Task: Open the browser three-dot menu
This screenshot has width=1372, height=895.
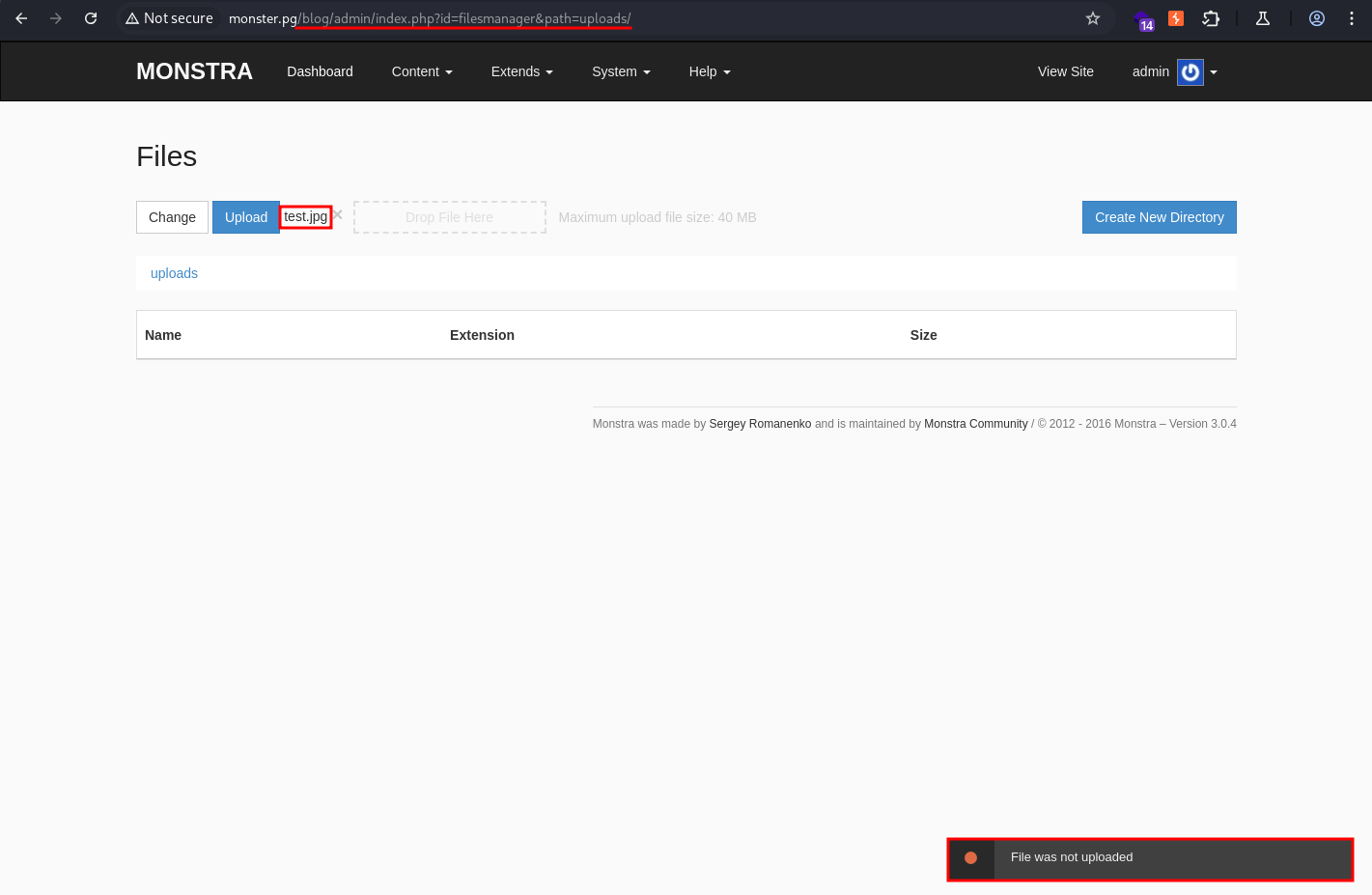Action: coord(1352,18)
